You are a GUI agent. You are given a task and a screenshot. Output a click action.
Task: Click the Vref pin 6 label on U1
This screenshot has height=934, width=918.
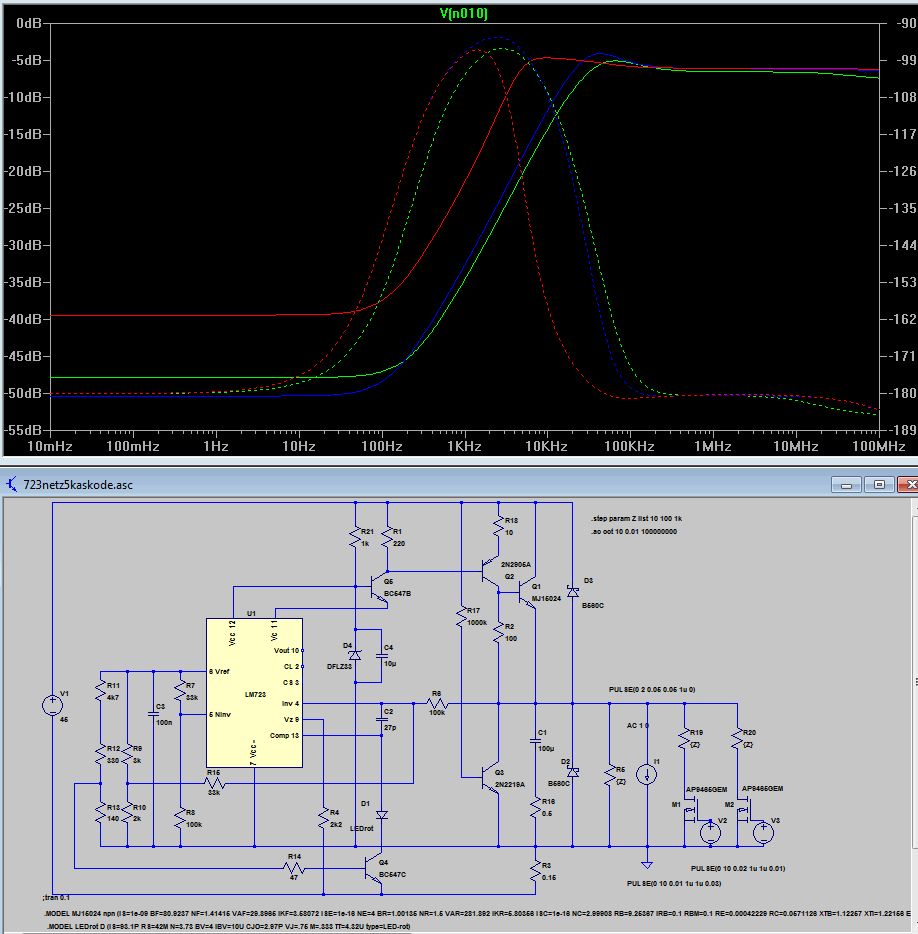tap(219, 671)
